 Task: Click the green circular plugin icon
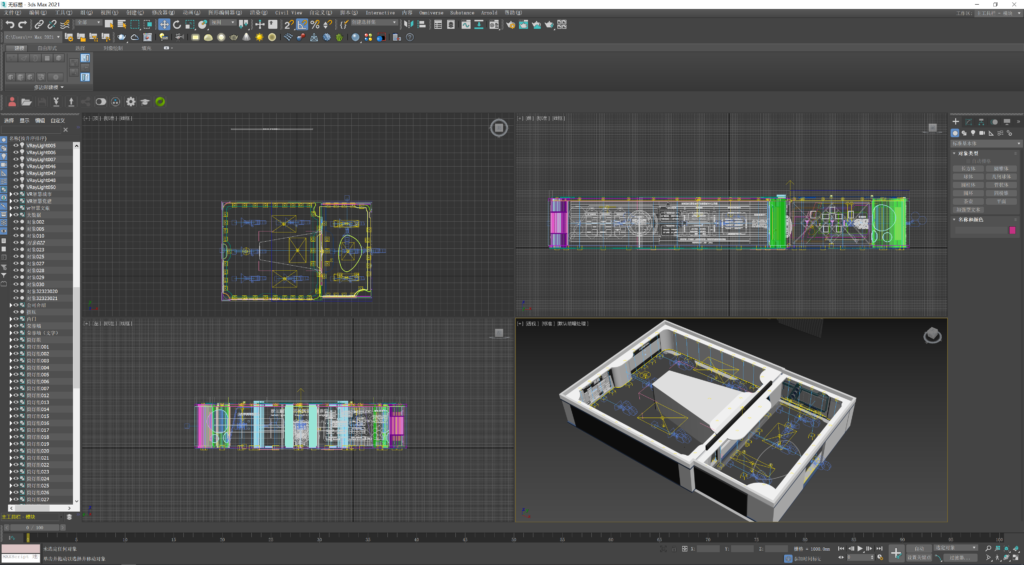coord(160,101)
